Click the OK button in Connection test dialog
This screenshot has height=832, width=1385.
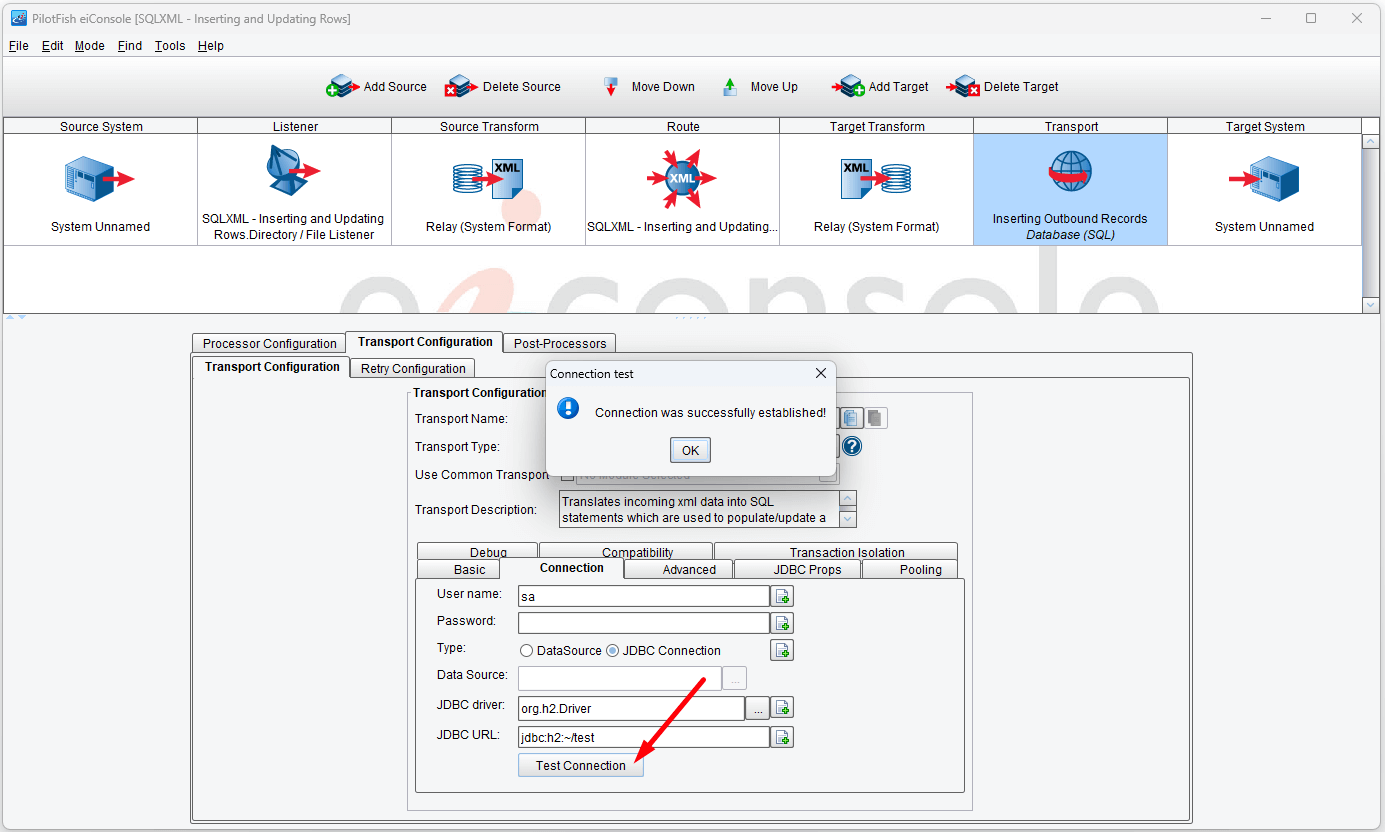pos(690,450)
